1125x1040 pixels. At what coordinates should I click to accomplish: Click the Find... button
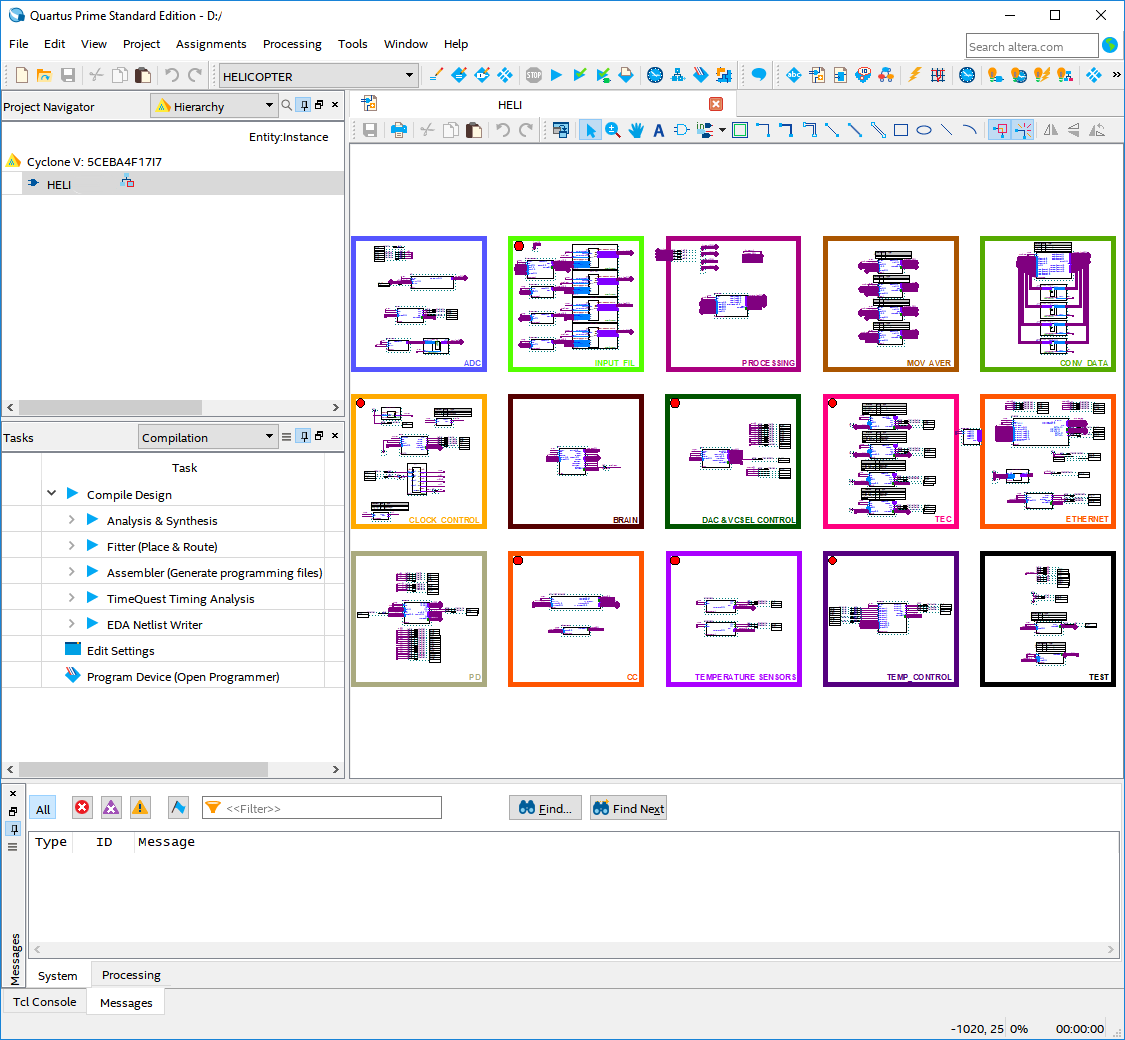(545, 808)
